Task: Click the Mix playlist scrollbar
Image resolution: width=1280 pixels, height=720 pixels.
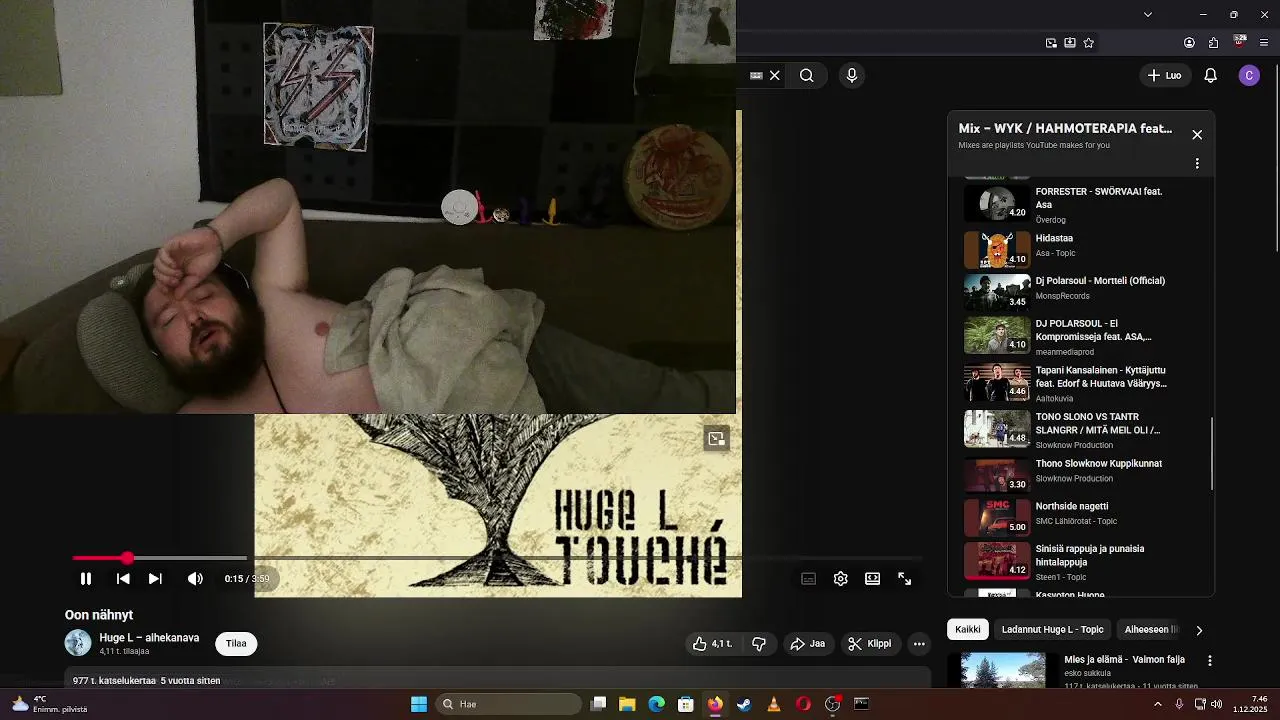Action: point(1212,454)
